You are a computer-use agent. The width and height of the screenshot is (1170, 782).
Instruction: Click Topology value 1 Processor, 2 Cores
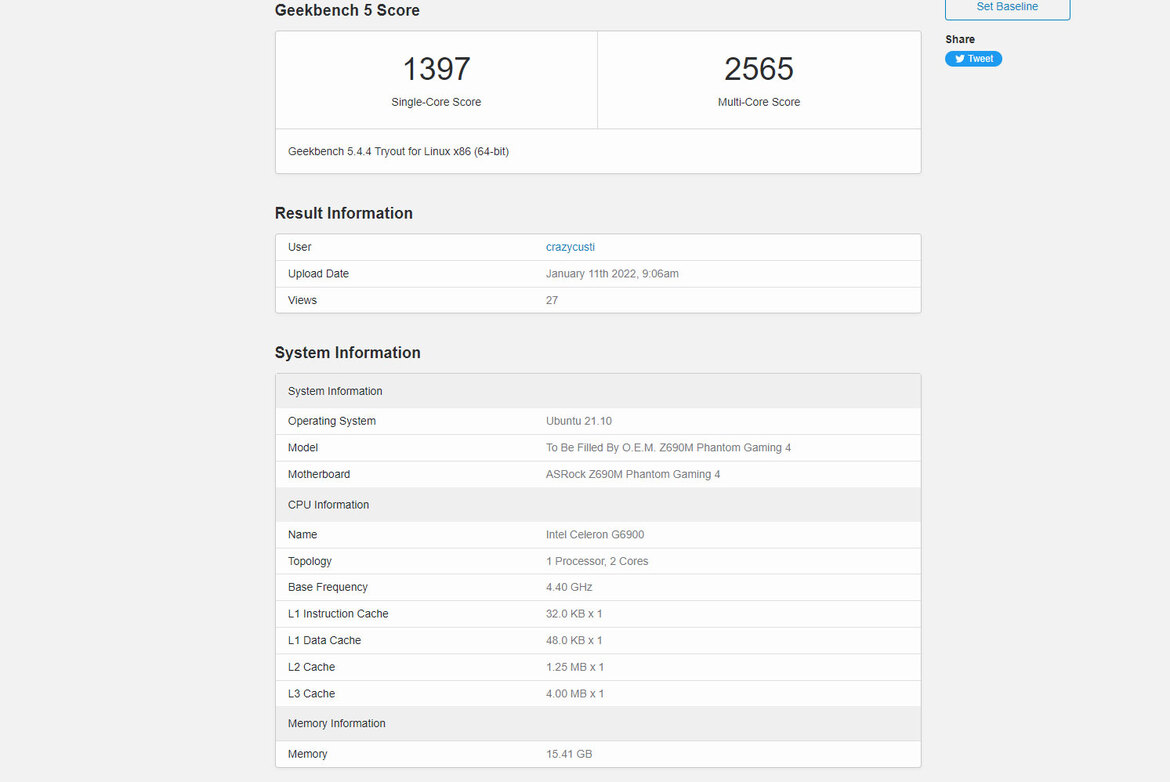point(597,561)
